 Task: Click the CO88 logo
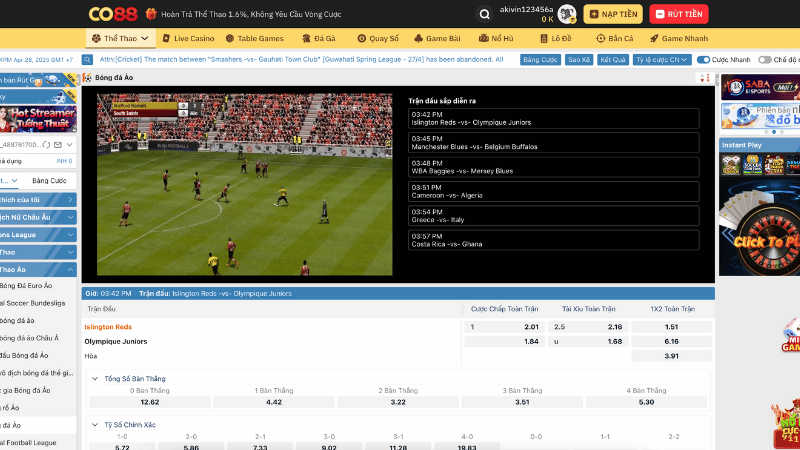(x=113, y=14)
